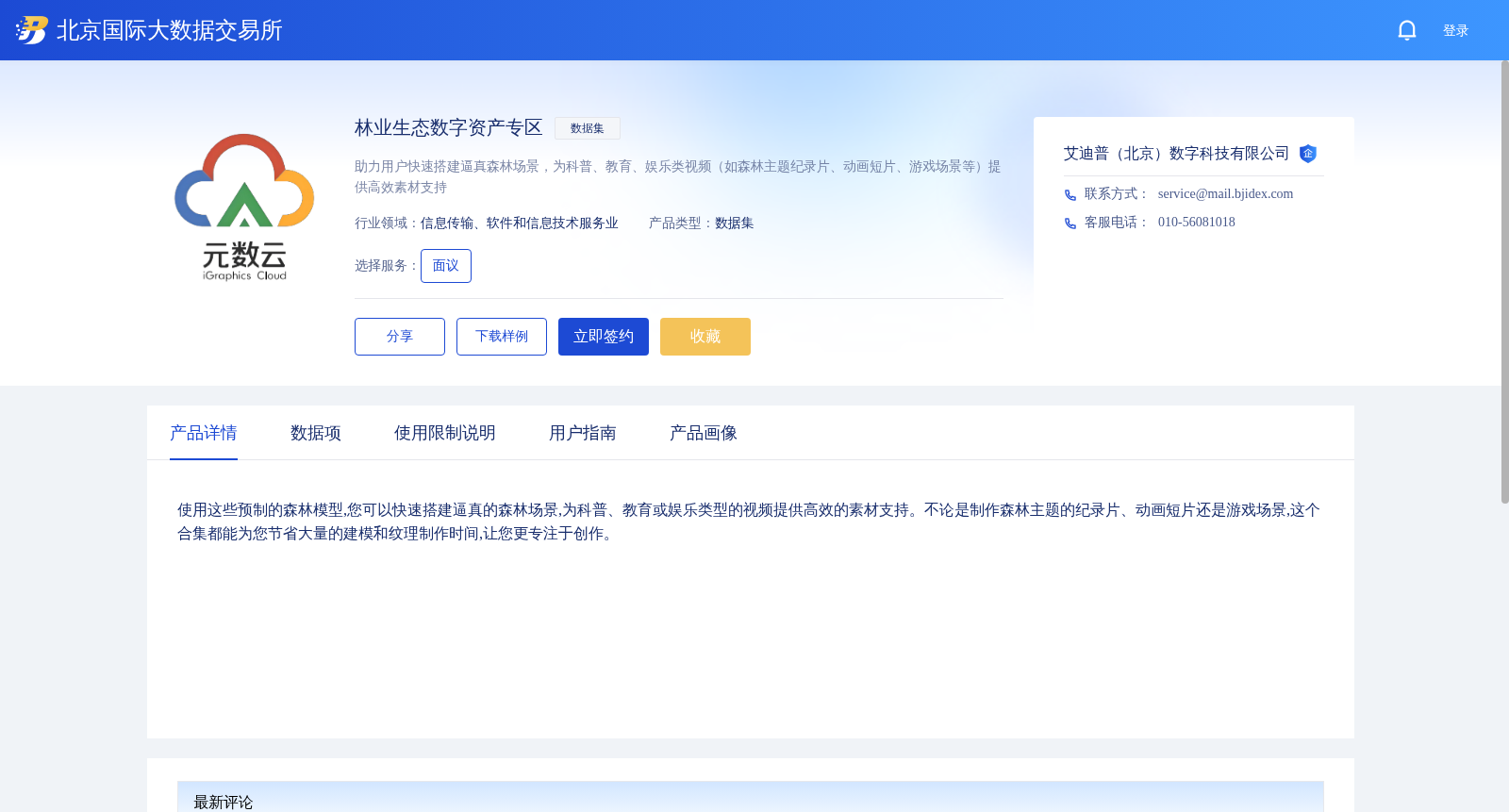
Task: Click the page vertical scrollbar thumb
Action: (x=1505, y=281)
